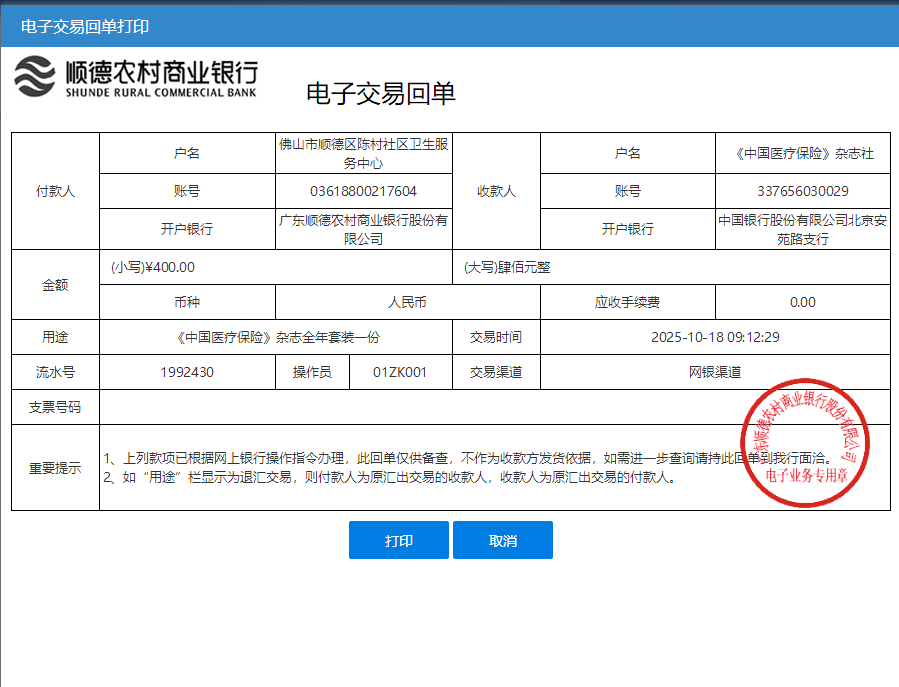Click the payee bank 中国银行北京安苑路支行 cell
Screen dimensions: 899x687
803,229
